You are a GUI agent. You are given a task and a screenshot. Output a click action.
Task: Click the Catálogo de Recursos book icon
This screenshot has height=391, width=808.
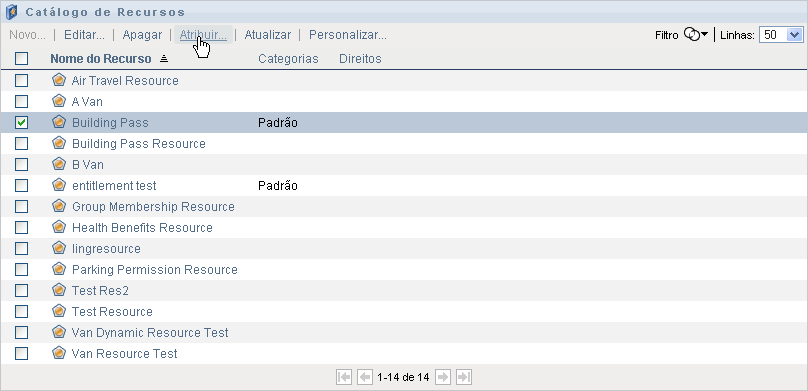click(11, 11)
